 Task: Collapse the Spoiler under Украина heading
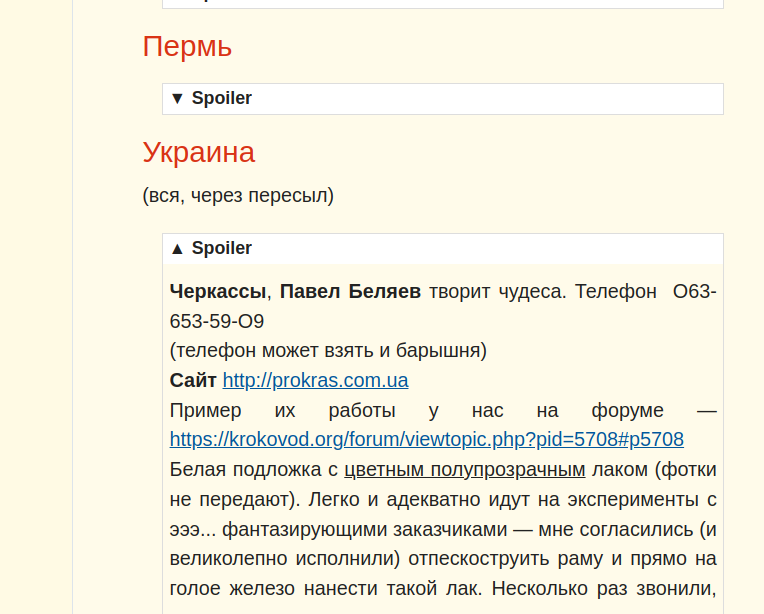pyautogui.click(x=222, y=248)
